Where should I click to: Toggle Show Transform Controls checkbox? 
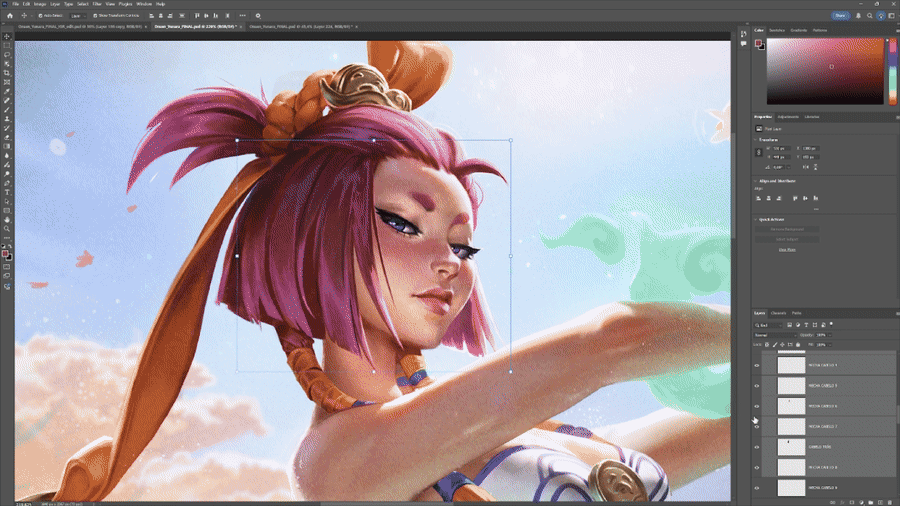[95, 15]
